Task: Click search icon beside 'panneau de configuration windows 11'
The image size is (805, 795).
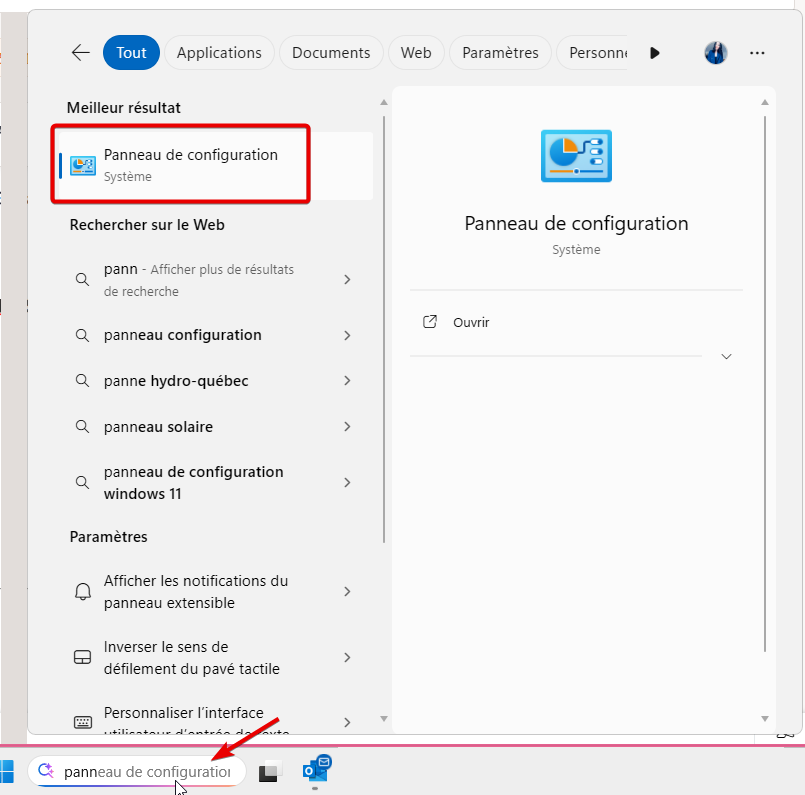Action: click(x=82, y=482)
